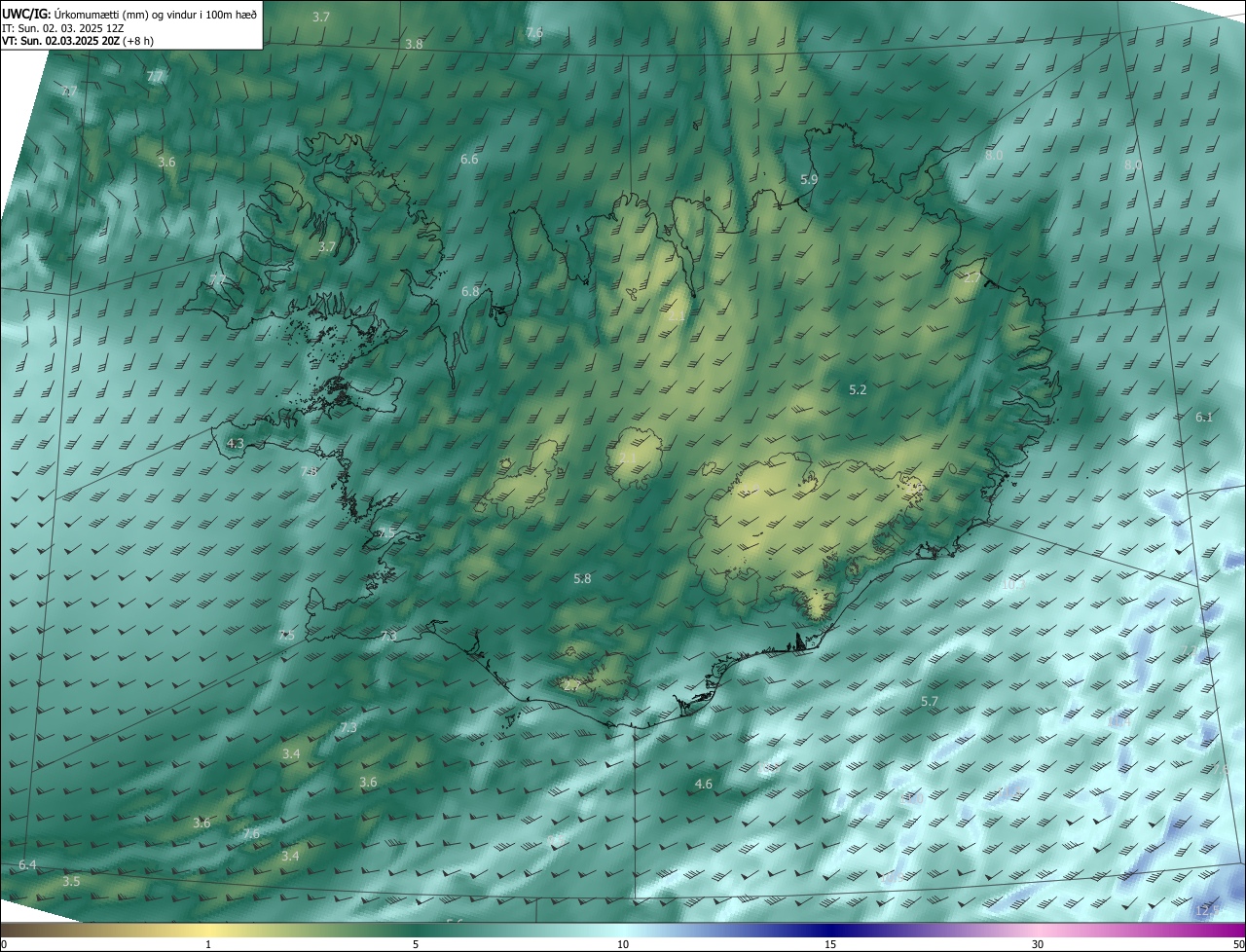Screen dimensions: 1246x952
Task: Click the map value 5.8
Action: tap(582, 578)
